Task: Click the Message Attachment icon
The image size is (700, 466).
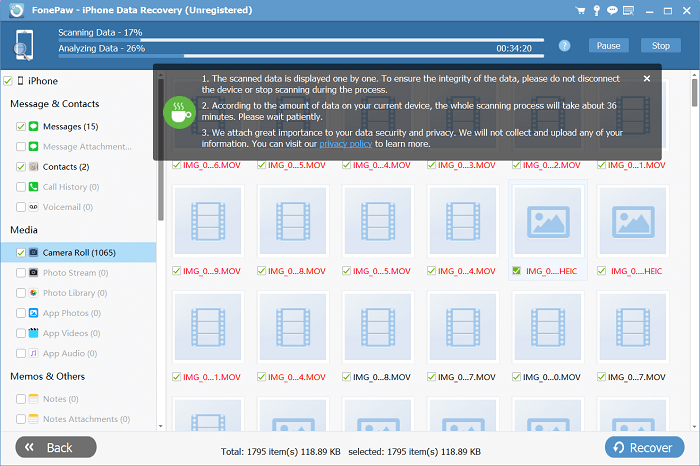Action: click(33, 146)
